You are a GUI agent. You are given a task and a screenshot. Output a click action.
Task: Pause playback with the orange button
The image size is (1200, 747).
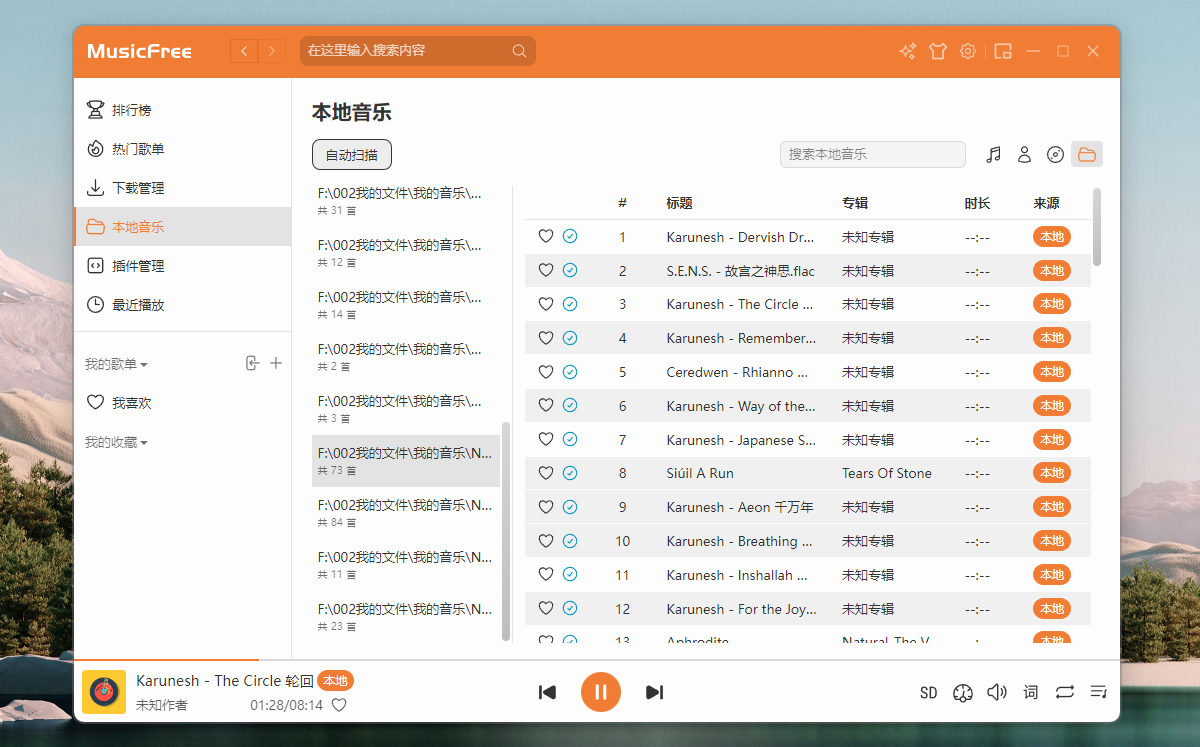tap(600, 692)
